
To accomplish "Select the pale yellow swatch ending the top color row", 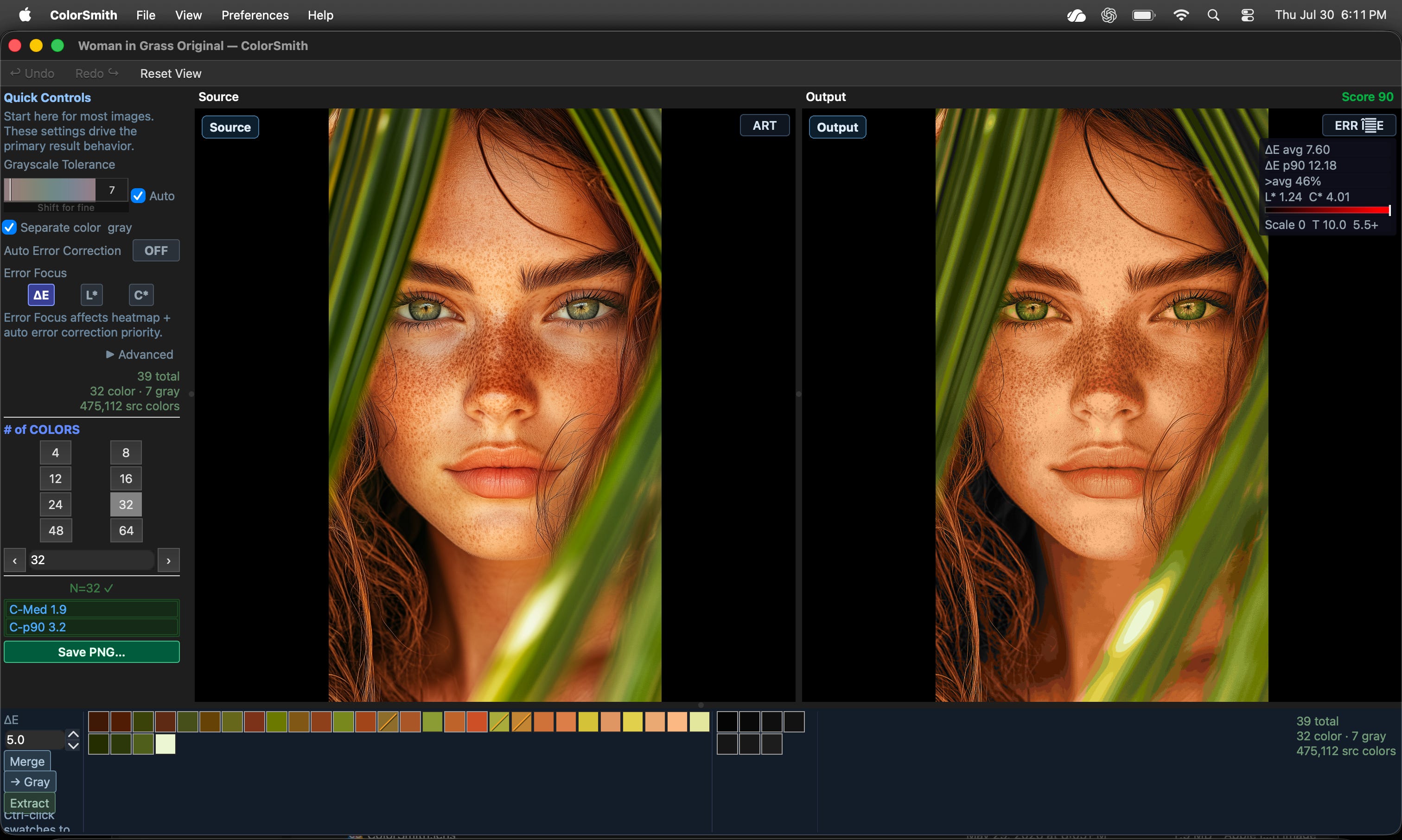I will click(x=700, y=722).
